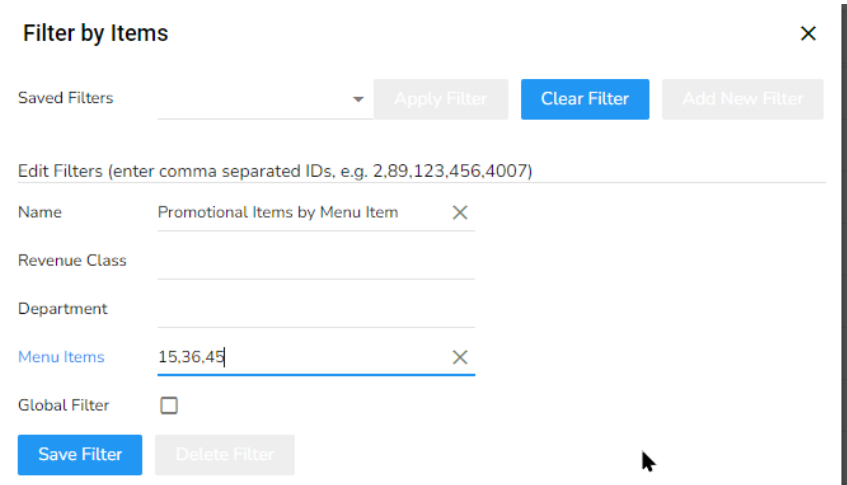Click the Department label
847x485 pixels.
[63, 309]
